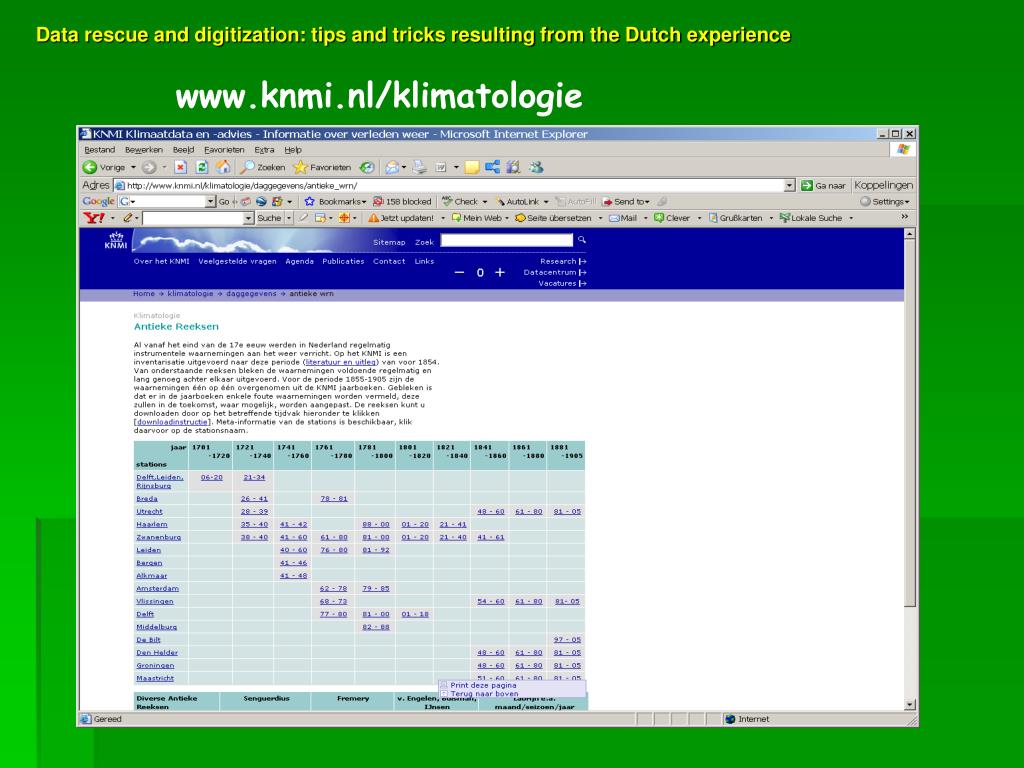Screen dimensions: 1024x768
Task: Click the klimatologie breadcrumb link
Action: (x=190, y=294)
